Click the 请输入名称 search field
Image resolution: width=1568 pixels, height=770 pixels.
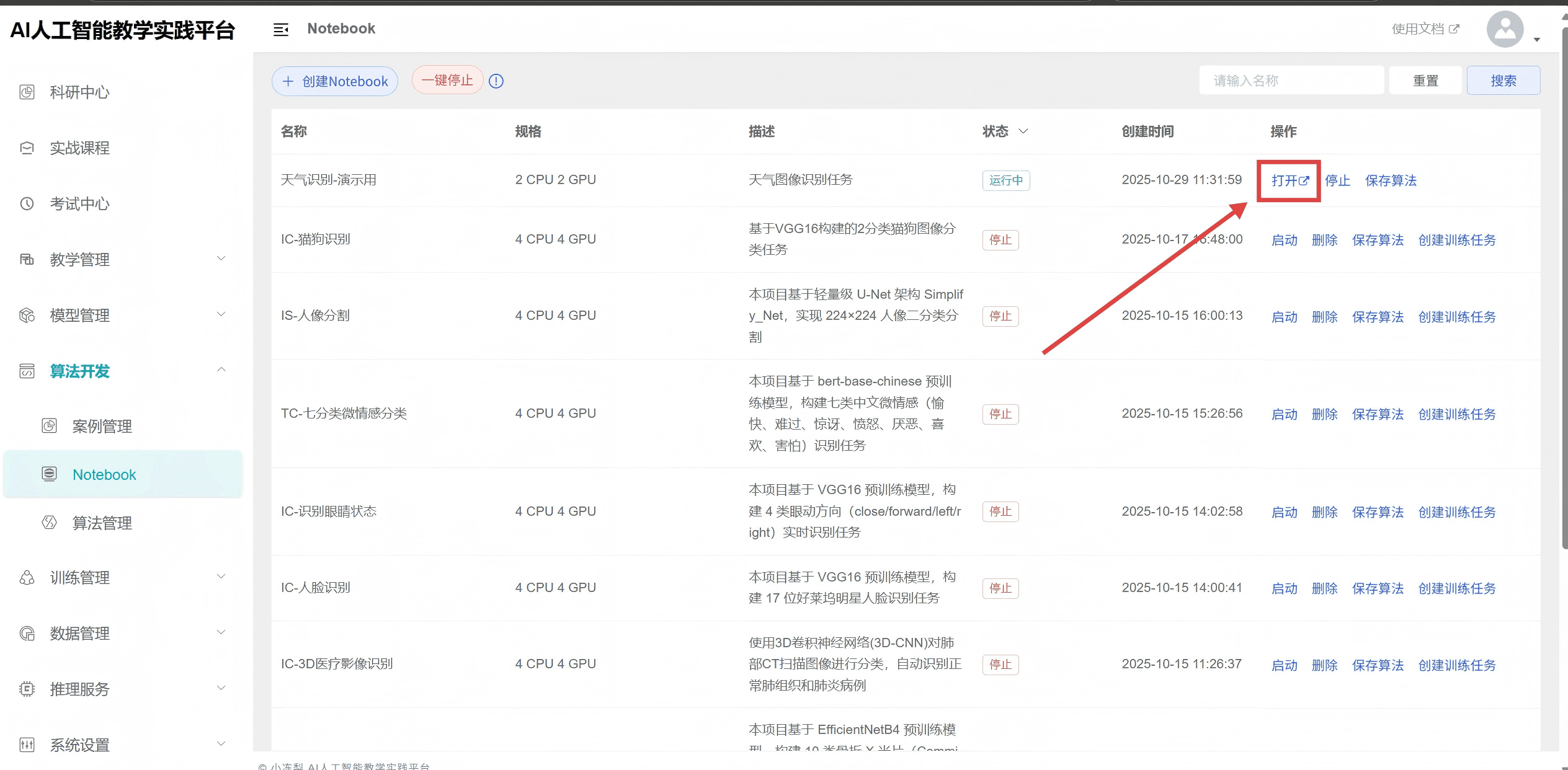coord(1291,81)
